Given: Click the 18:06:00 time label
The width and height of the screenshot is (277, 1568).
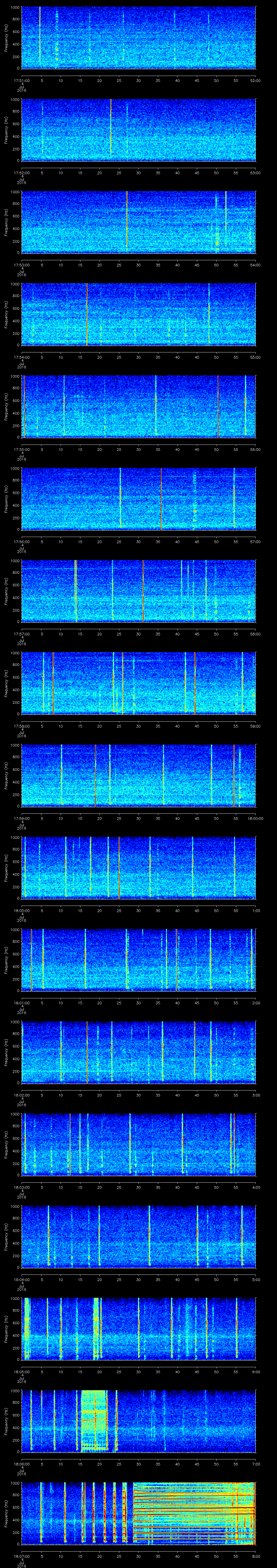Looking at the screenshot, I should tap(21, 1463).
